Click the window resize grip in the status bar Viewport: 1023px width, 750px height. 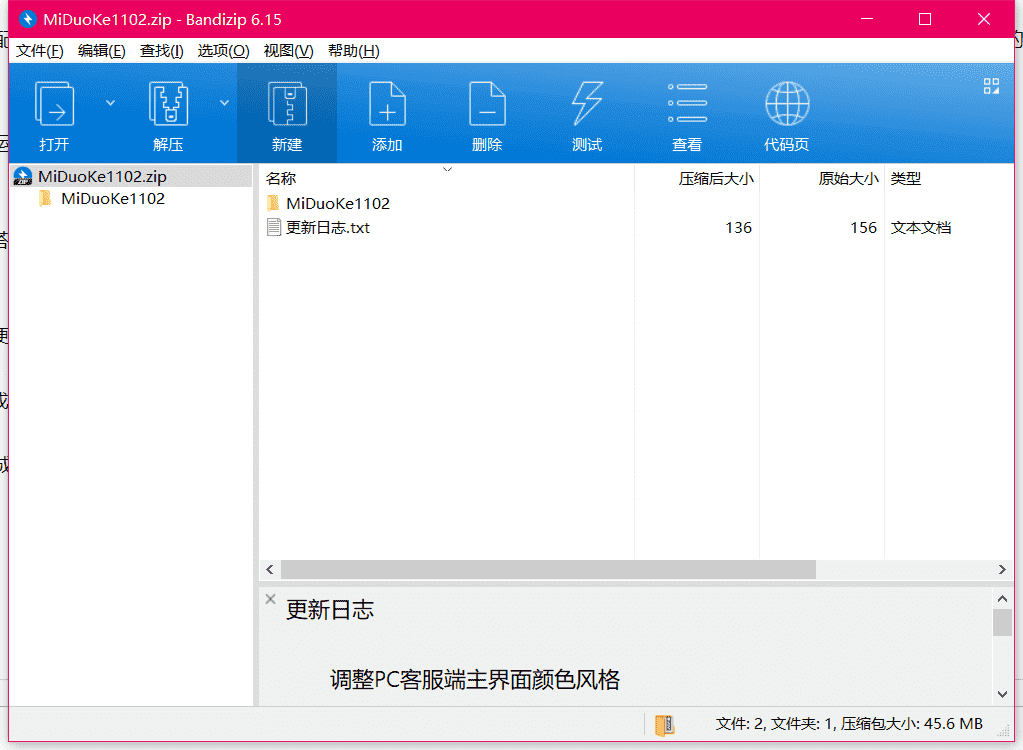[x=1004, y=732]
